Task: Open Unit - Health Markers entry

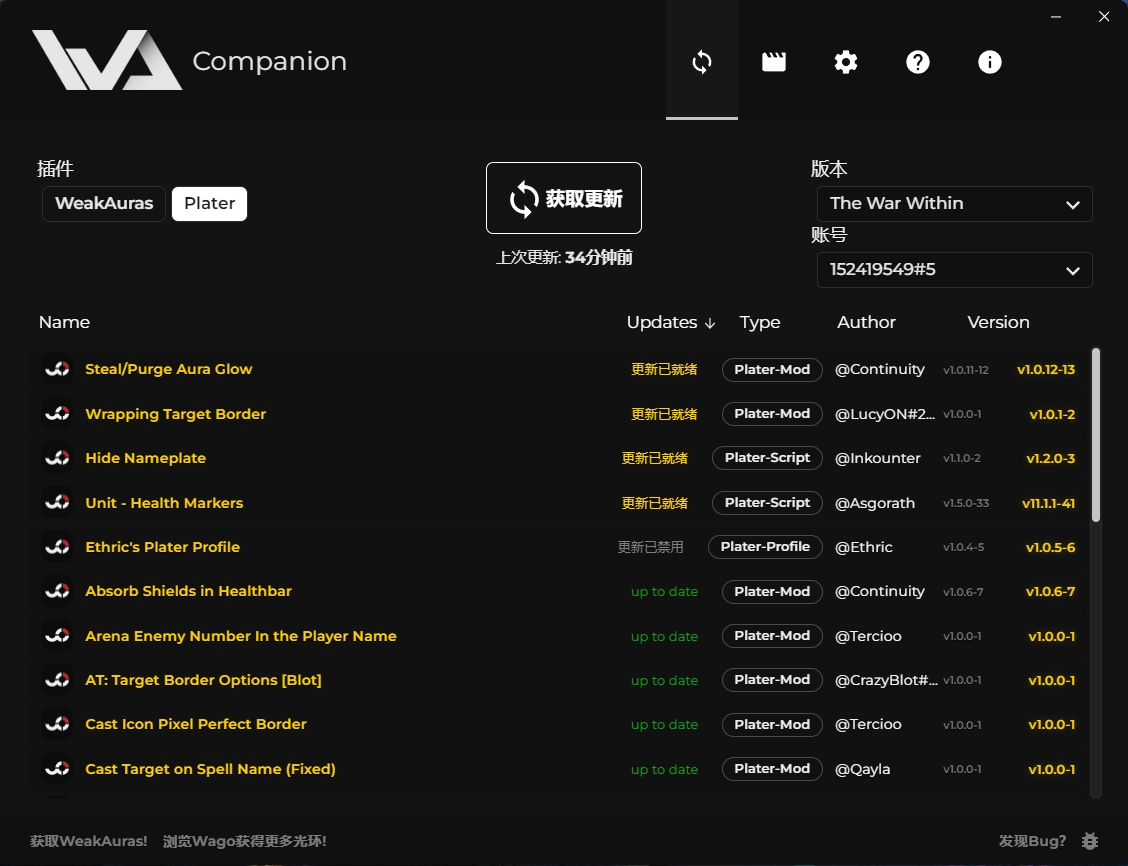Action: pyautogui.click(x=164, y=503)
